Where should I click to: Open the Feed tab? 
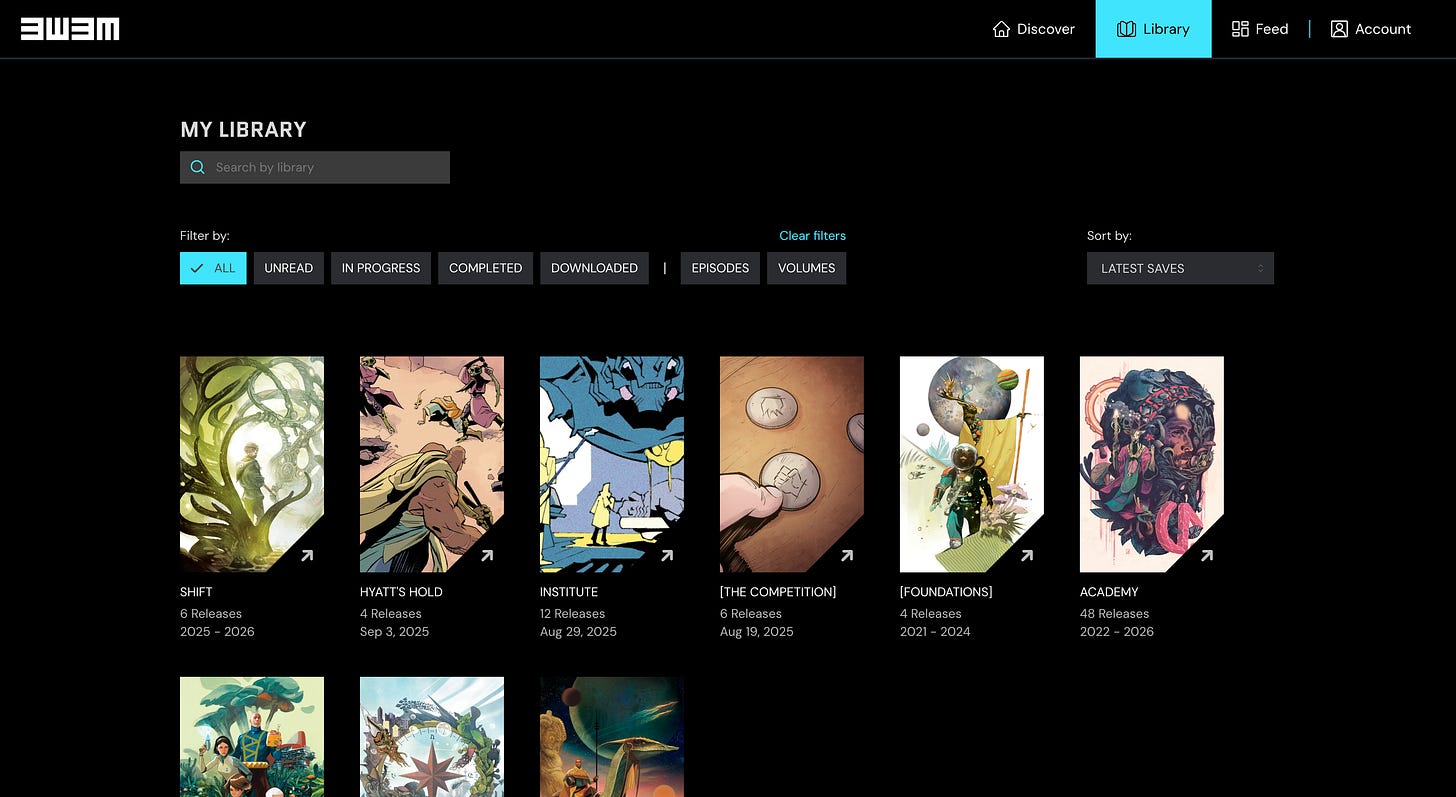(1260, 29)
